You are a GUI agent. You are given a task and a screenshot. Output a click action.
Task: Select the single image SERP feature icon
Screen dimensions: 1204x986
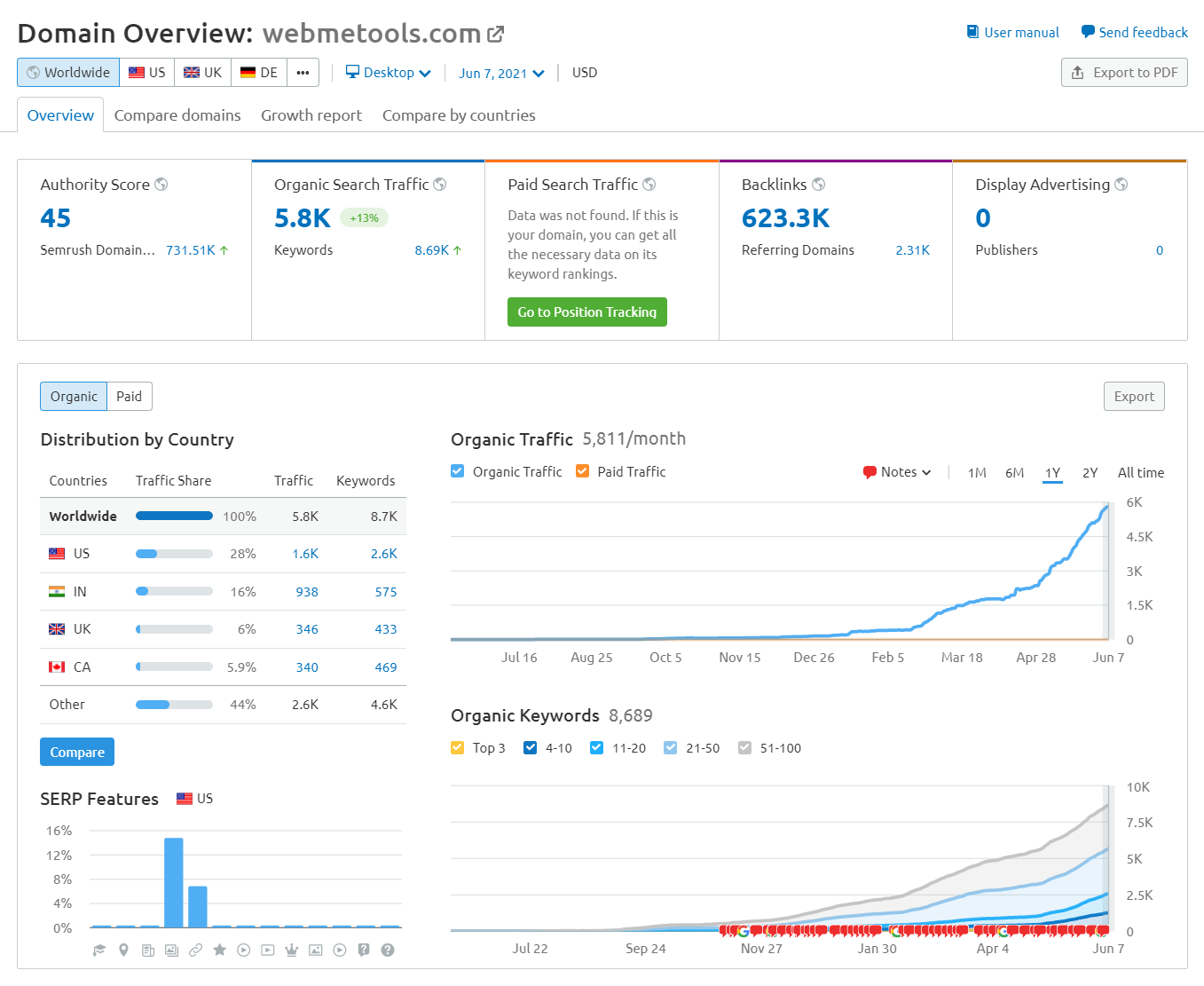click(315, 950)
